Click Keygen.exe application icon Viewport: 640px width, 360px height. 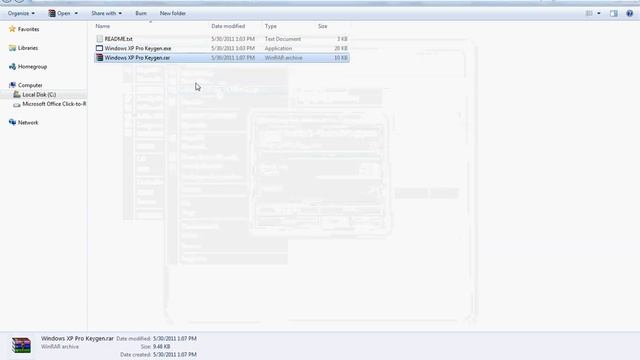[x=99, y=48]
